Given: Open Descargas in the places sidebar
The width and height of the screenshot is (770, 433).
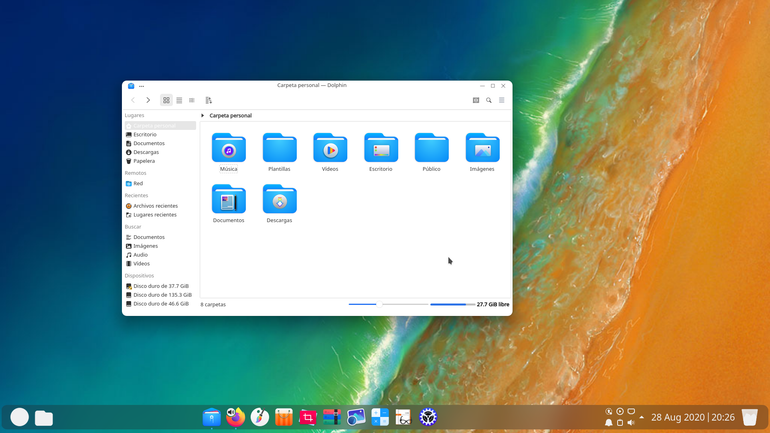Looking at the screenshot, I should [x=160, y=152].
